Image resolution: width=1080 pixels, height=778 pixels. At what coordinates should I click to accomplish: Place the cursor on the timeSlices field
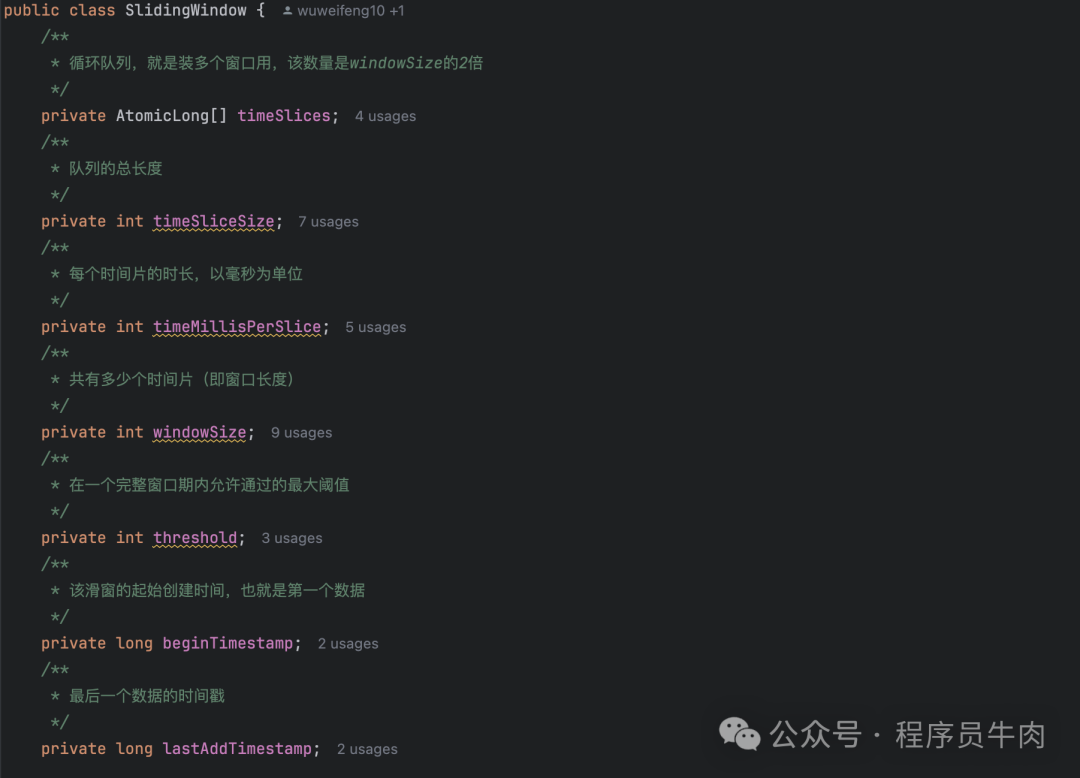tap(284, 116)
